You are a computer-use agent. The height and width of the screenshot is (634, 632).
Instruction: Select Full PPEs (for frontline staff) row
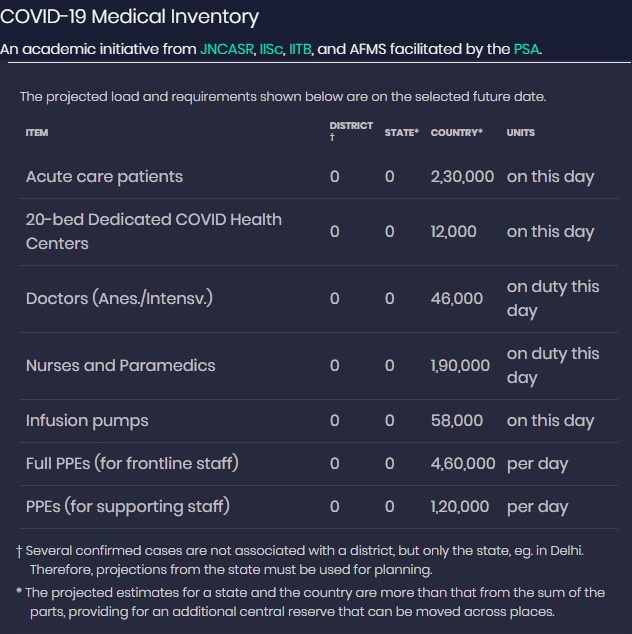pos(132,464)
